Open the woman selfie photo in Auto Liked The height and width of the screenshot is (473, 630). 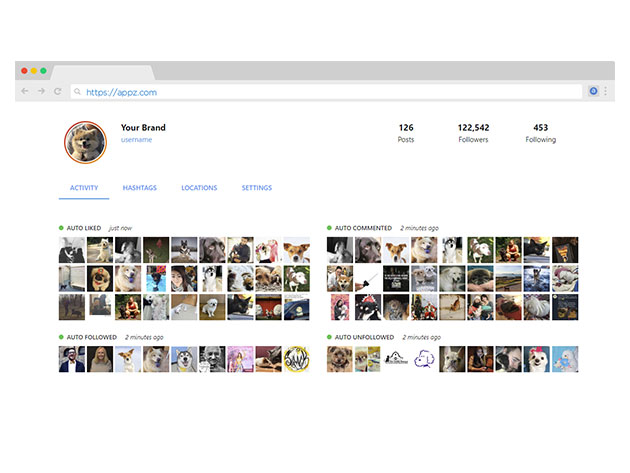coord(184,278)
